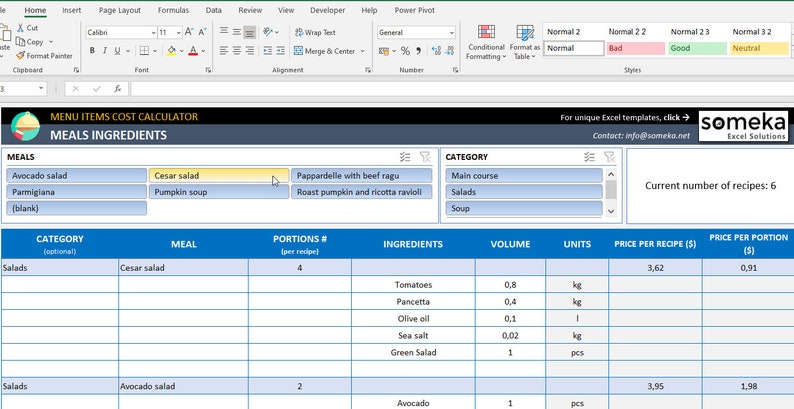The height and width of the screenshot is (409, 794).
Task: Go to the Data tab
Action: tap(214, 10)
